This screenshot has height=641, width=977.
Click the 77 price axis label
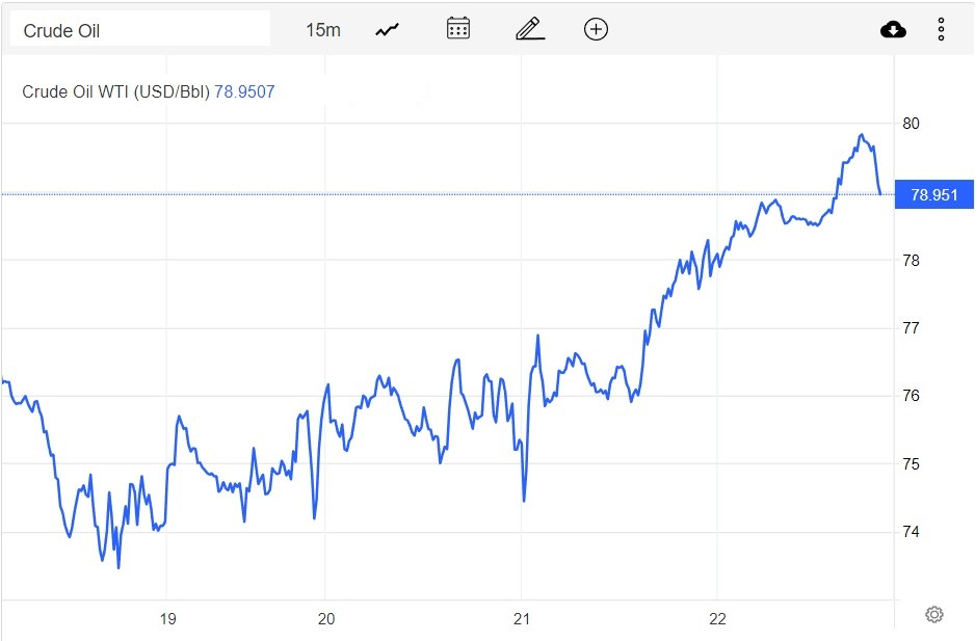pyautogui.click(x=911, y=328)
